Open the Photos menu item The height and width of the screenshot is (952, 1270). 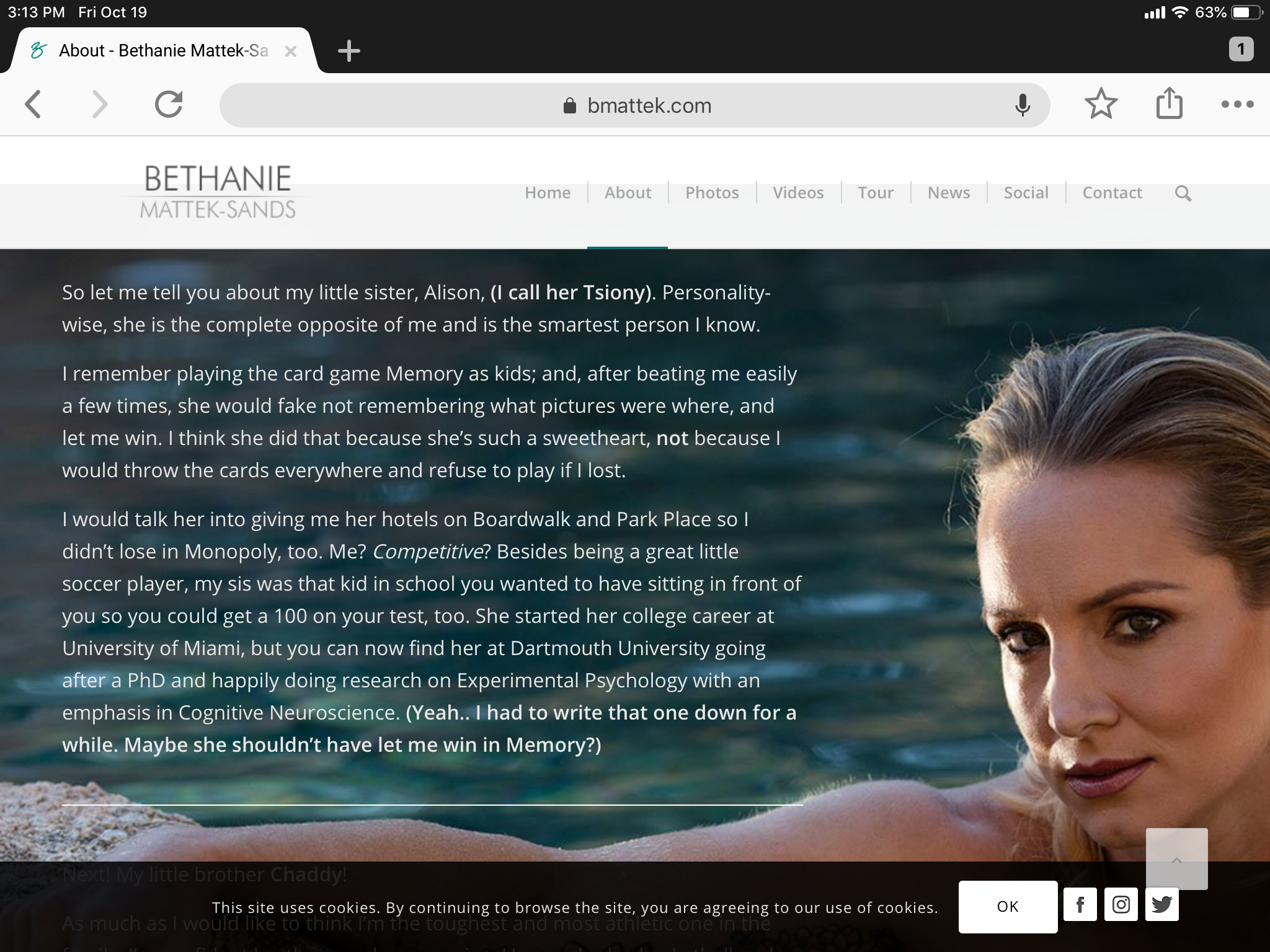[712, 193]
